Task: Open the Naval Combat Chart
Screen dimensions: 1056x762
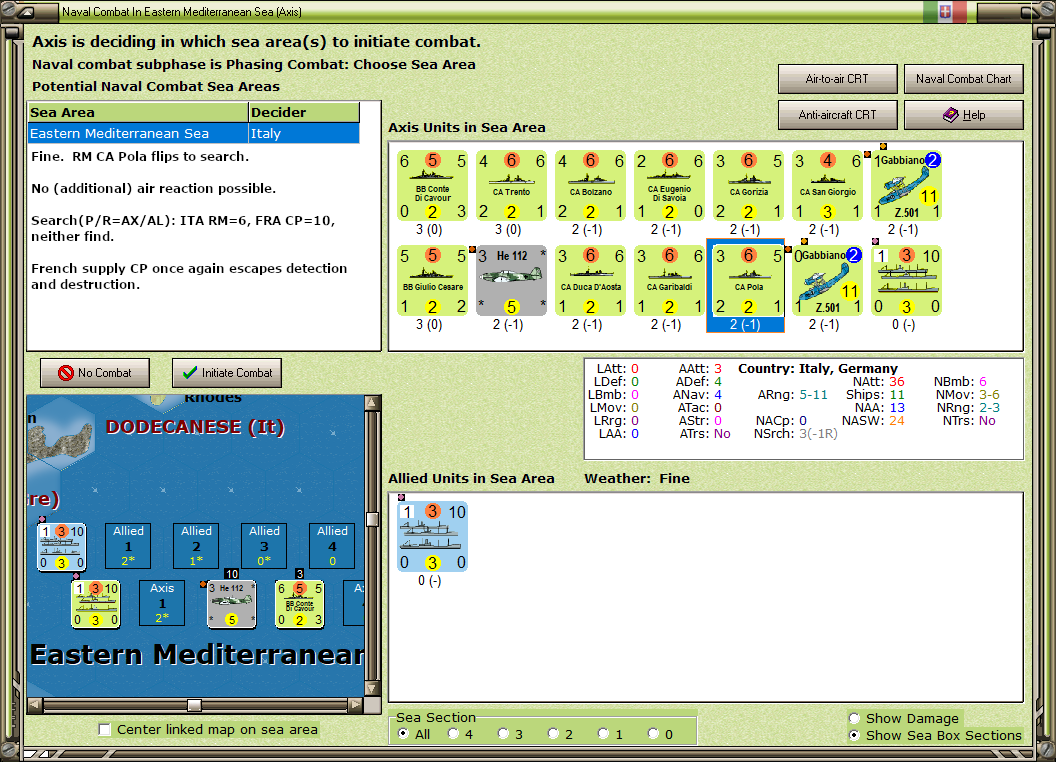Action: pyautogui.click(x=963, y=79)
